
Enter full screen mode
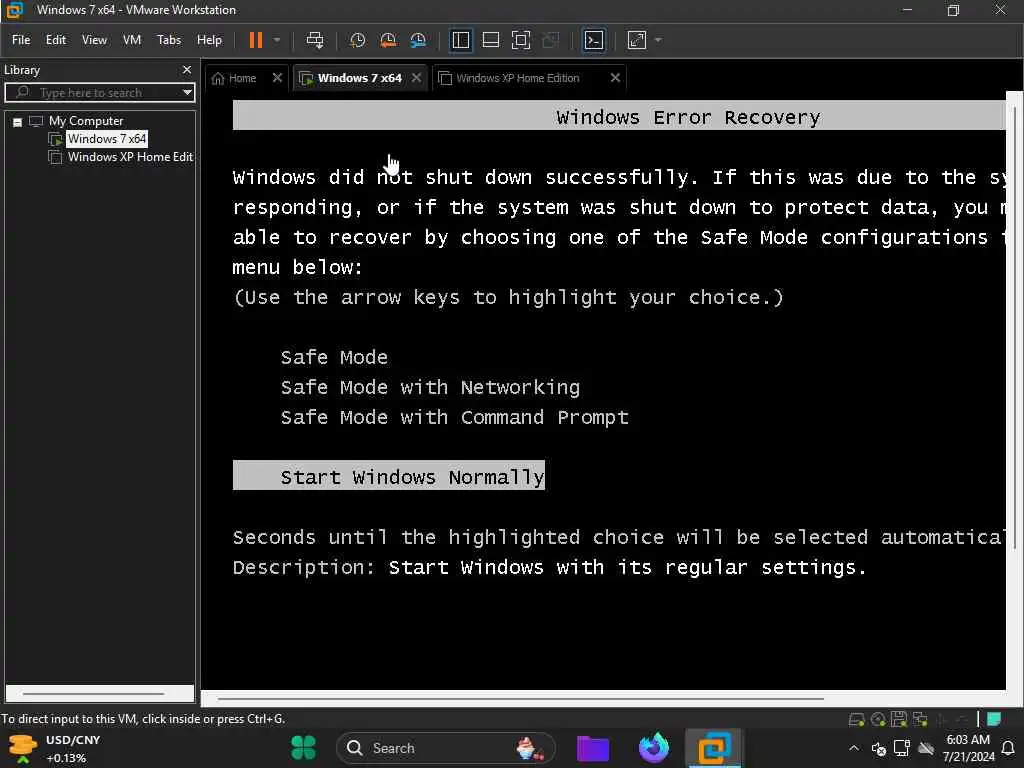[x=520, y=40]
